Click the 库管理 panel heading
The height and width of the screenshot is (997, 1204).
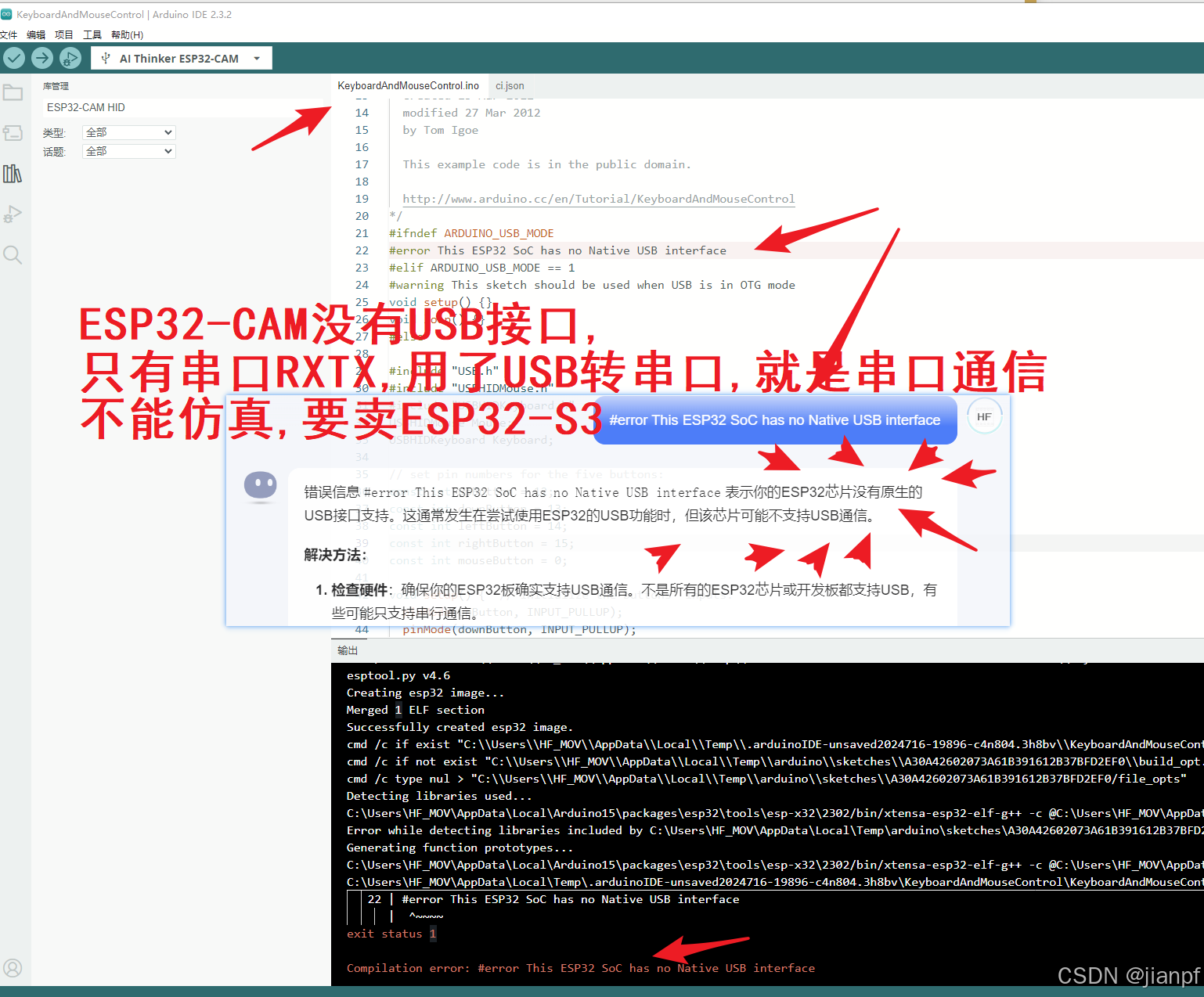click(x=56, y=86)
